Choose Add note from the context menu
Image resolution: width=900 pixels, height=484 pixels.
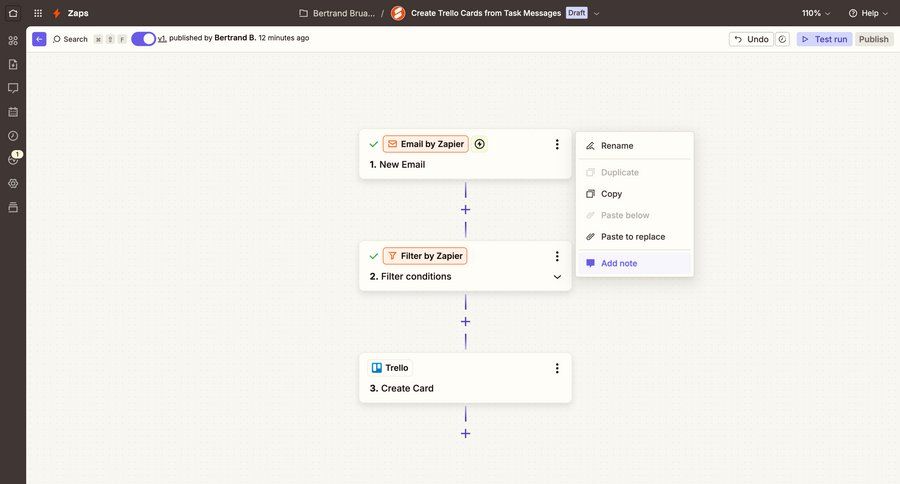634,263
